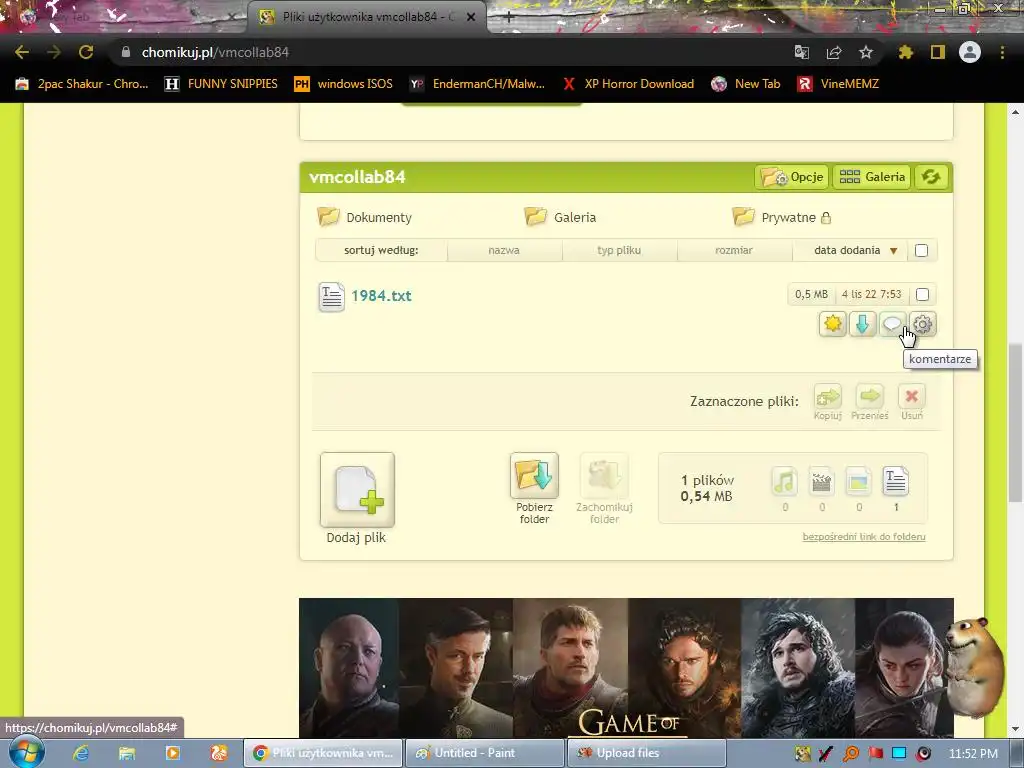Viewport: 1024px width, 768px height.
Task: Click the scrollbar down arrow
Action: [1015, 729]
